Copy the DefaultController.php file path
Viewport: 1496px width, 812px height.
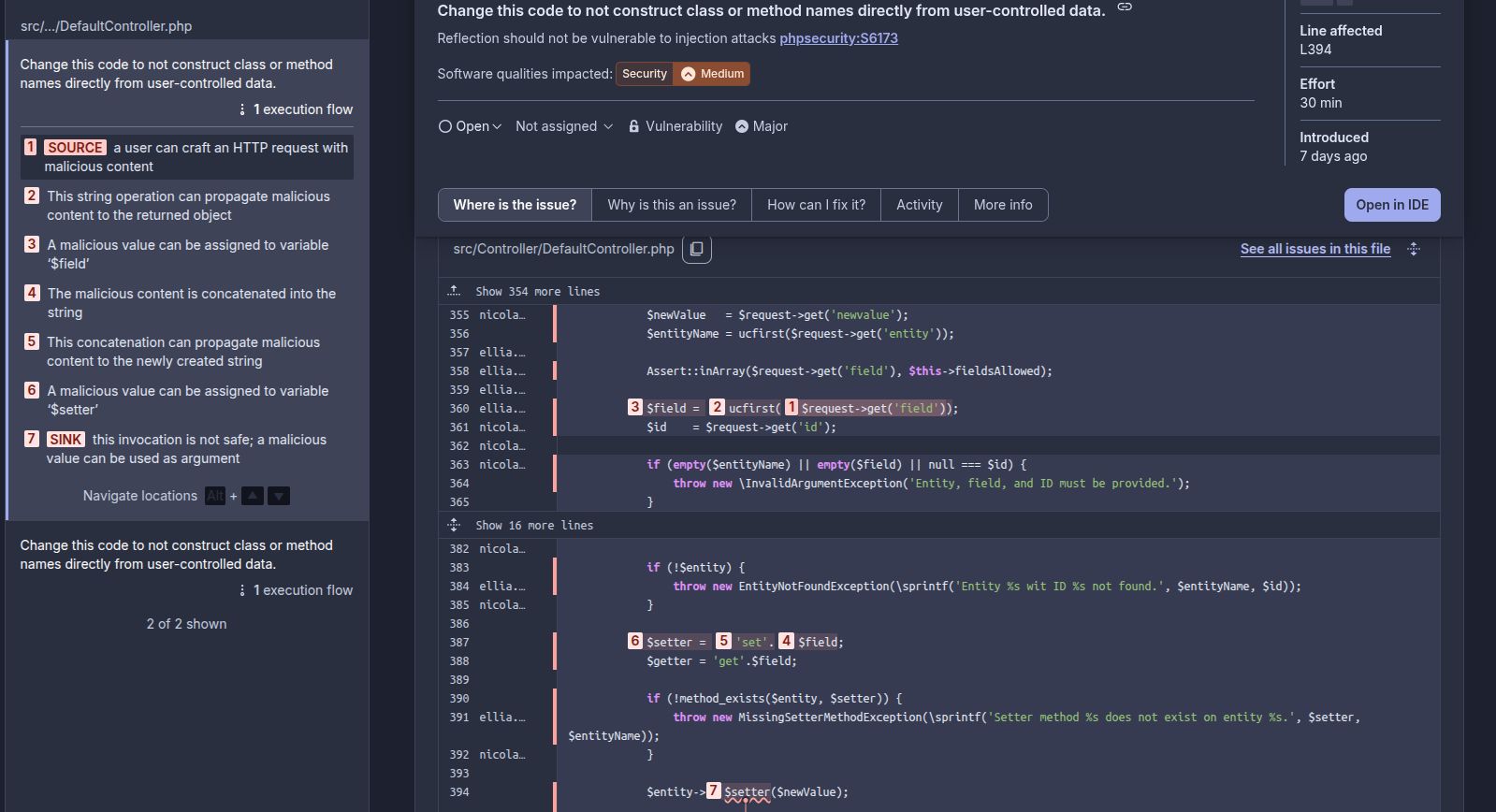point(696,249)
